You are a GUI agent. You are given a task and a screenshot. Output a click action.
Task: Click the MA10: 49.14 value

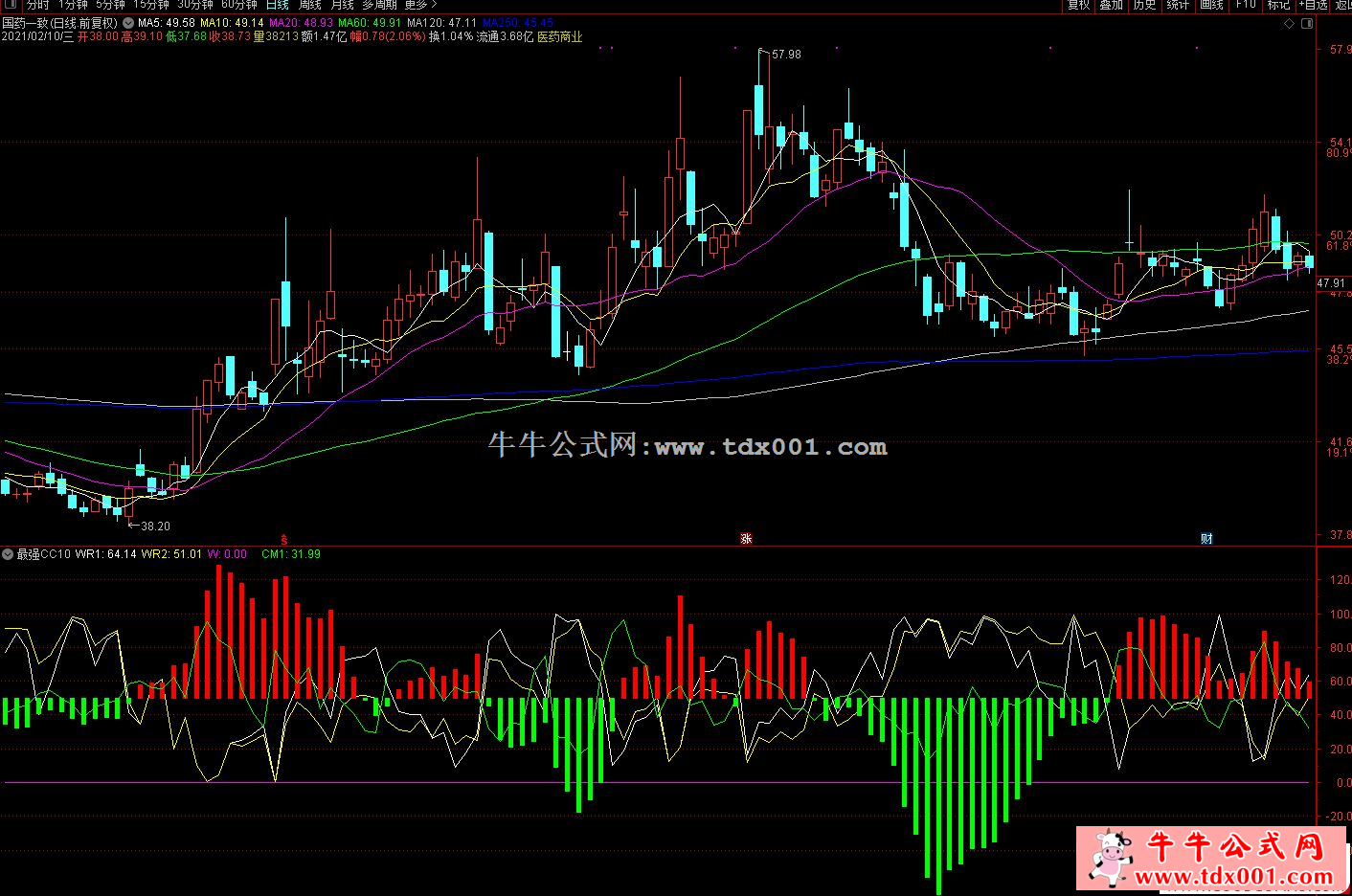232,23
